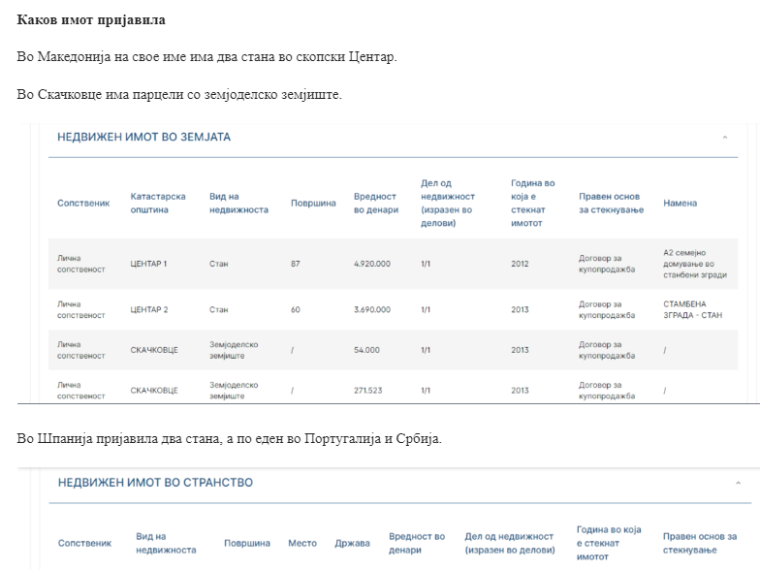760x570 pixels.
Task: Click the area value 87
Action: click(x=295, y=264)
